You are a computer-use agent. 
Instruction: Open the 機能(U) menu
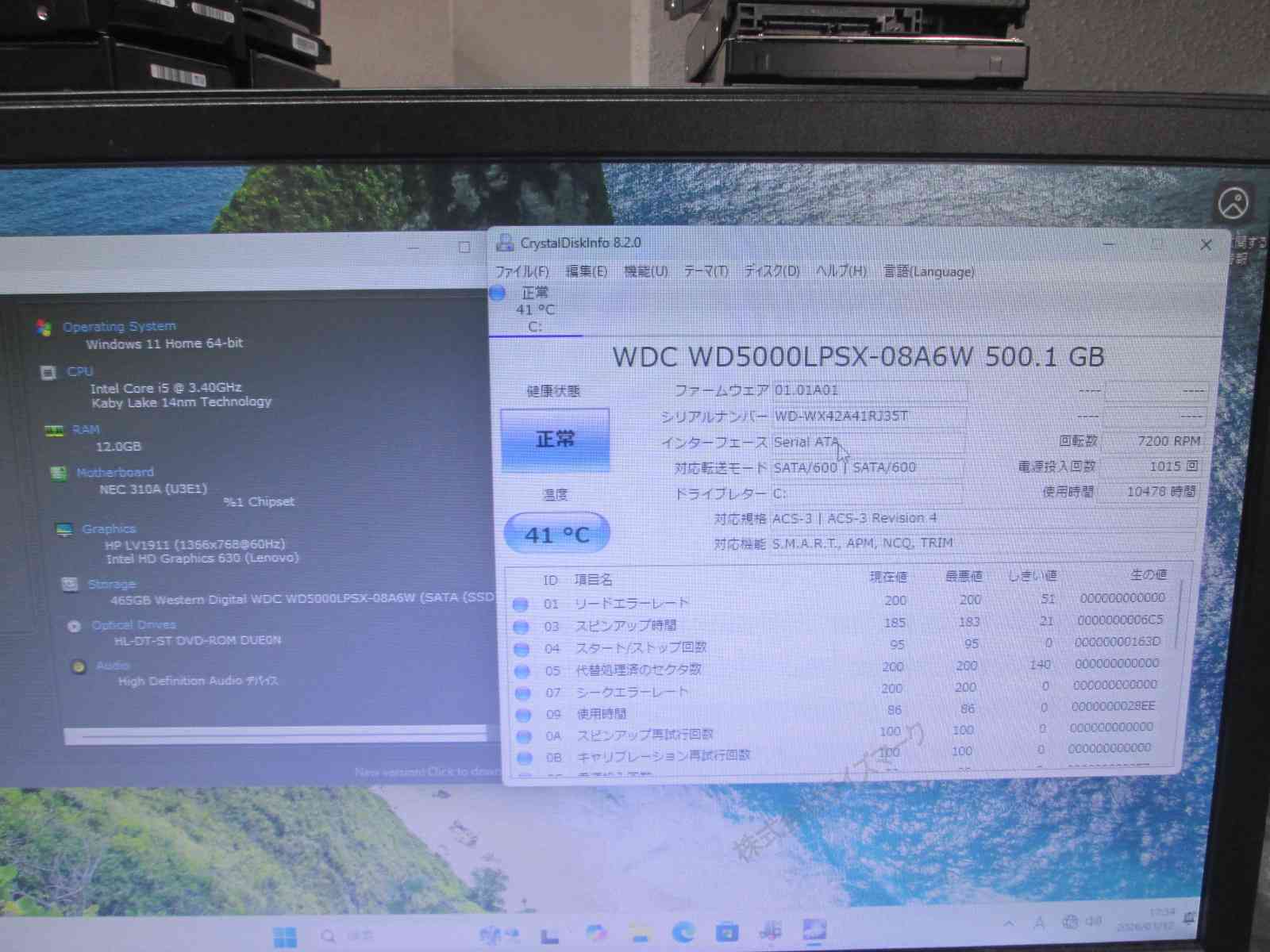[x=645, y=271]
